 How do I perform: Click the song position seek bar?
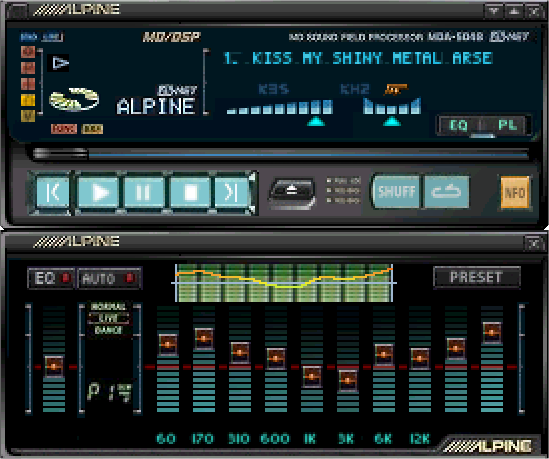tap(280, 154)
